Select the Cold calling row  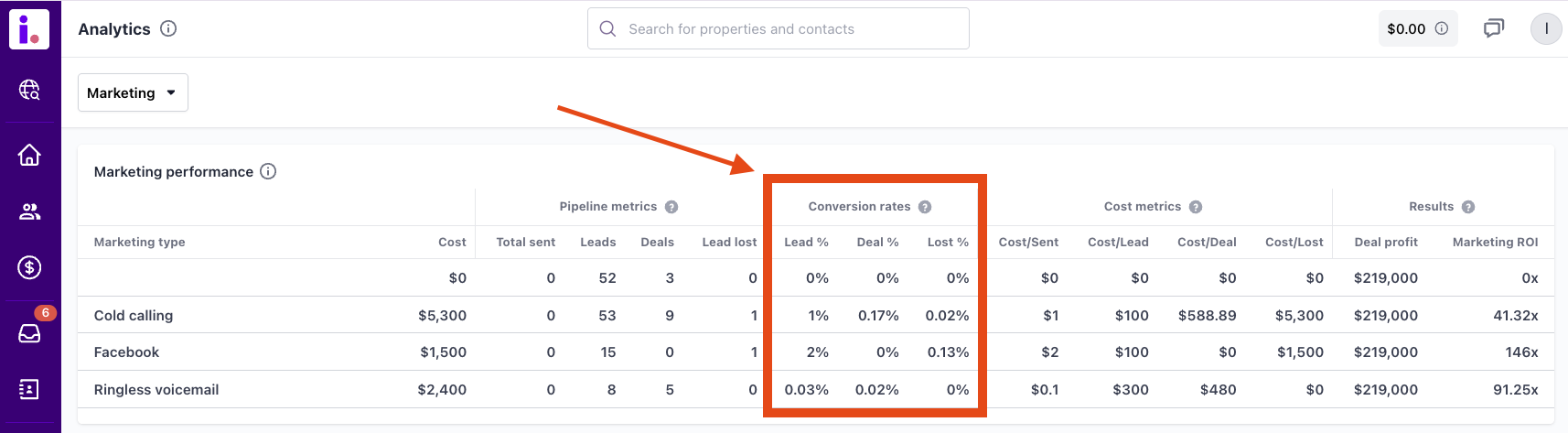(x=134, y=315)
